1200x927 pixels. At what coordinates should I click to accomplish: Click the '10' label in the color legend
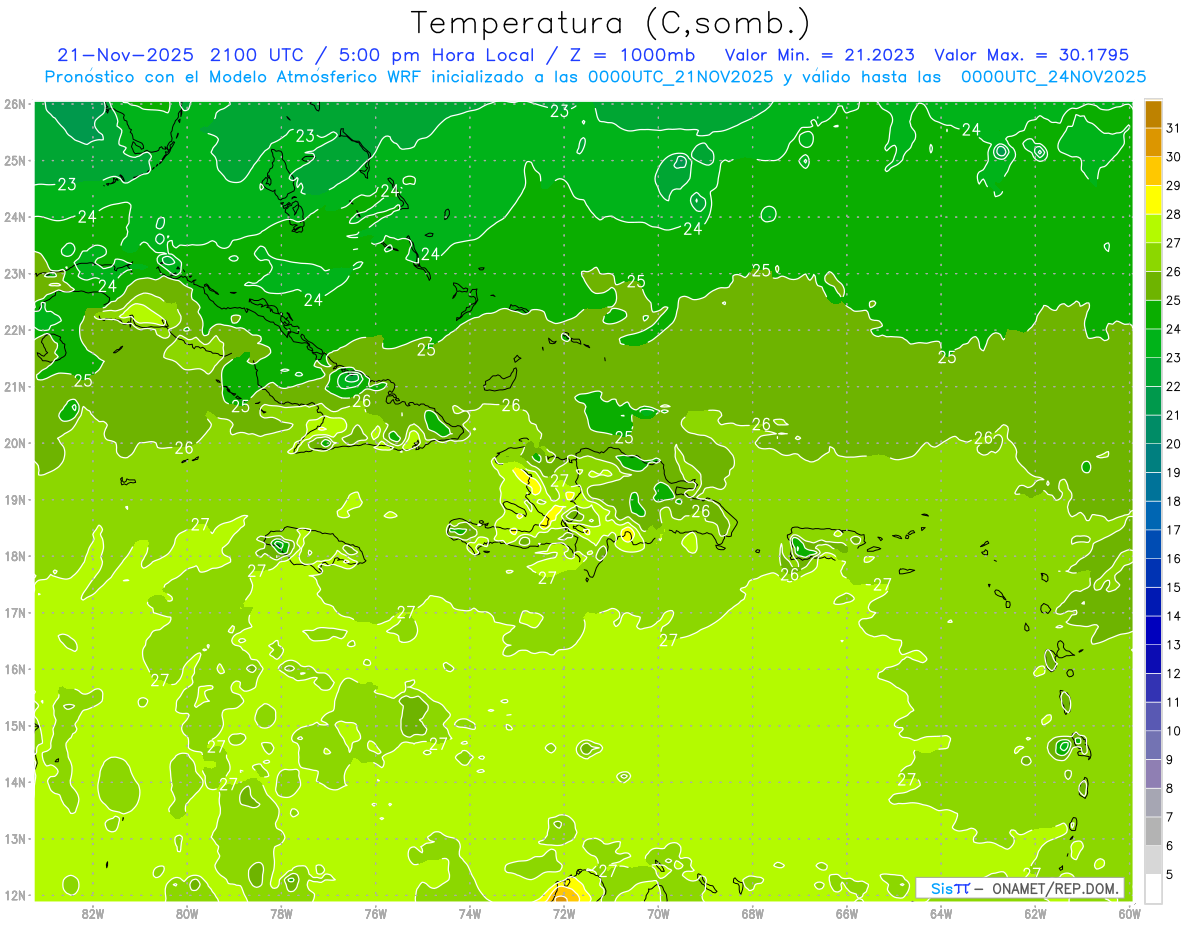pyautogui.click(x=1174, y=731)
